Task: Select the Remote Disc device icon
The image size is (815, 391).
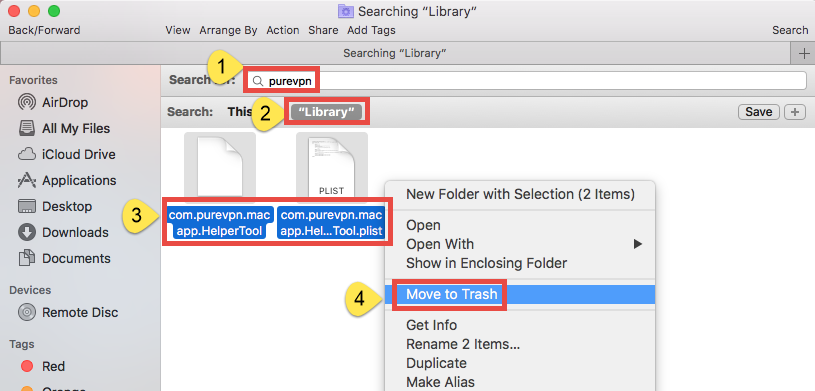Action: point(27,312)
